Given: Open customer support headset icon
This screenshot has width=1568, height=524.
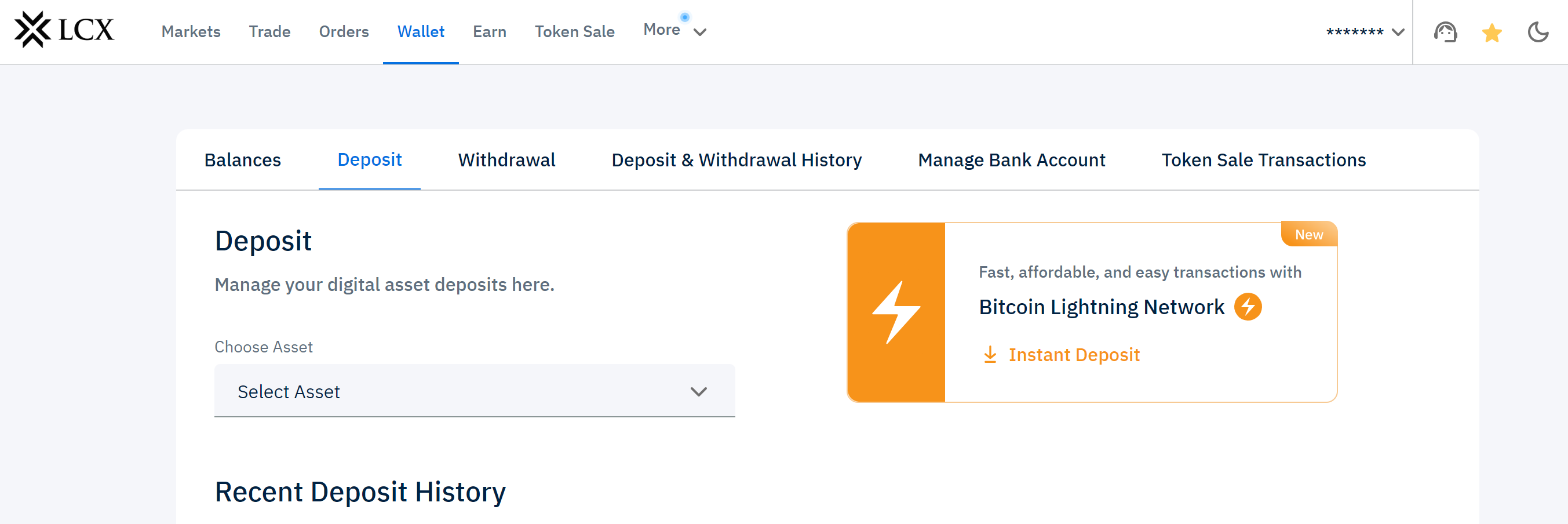Looking at the screenshot, I should coord(1445,32).
